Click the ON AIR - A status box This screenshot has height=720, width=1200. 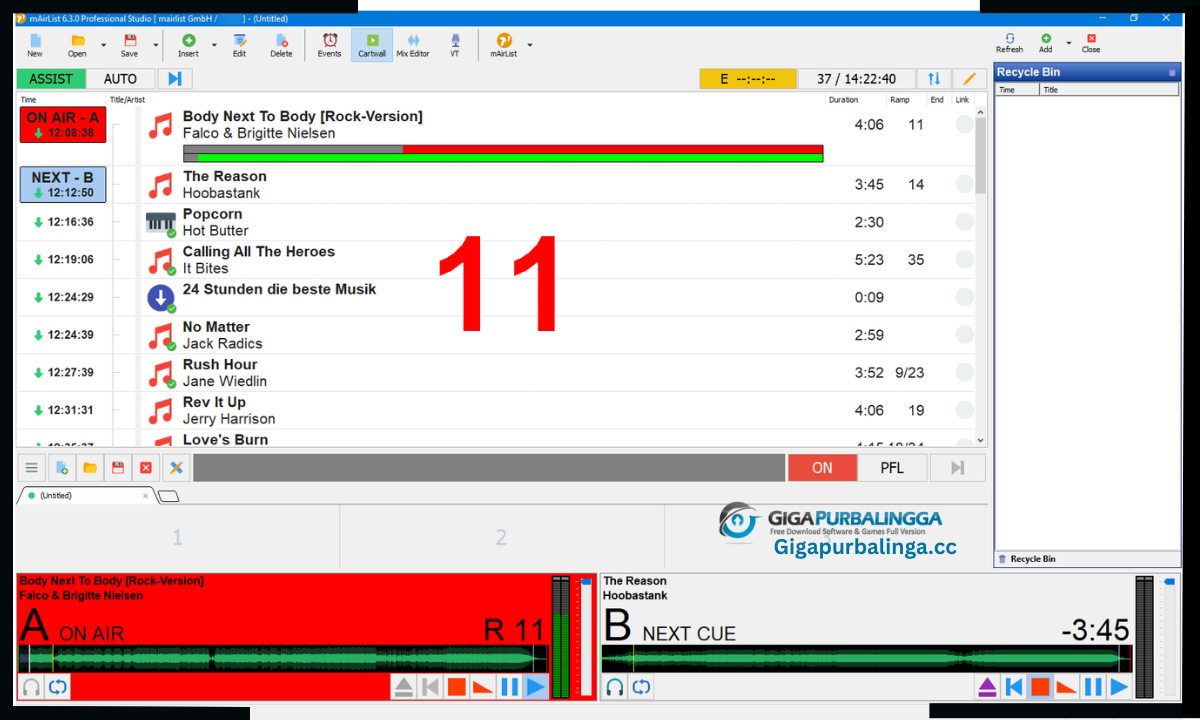tap(62, 125)
